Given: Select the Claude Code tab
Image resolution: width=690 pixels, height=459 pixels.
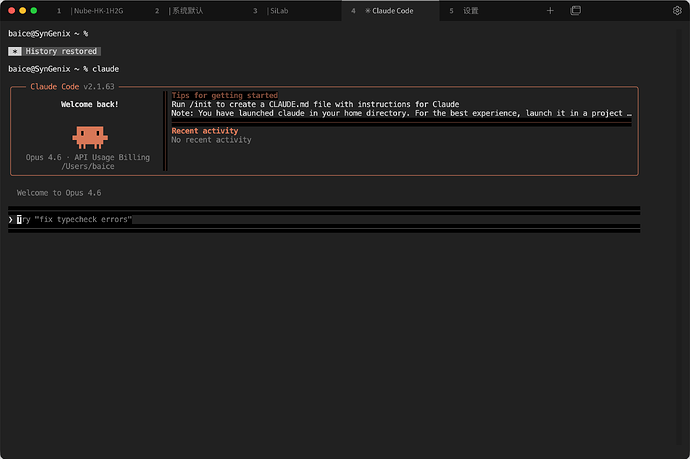Looking at the screenshot, I should click(390, 11).
